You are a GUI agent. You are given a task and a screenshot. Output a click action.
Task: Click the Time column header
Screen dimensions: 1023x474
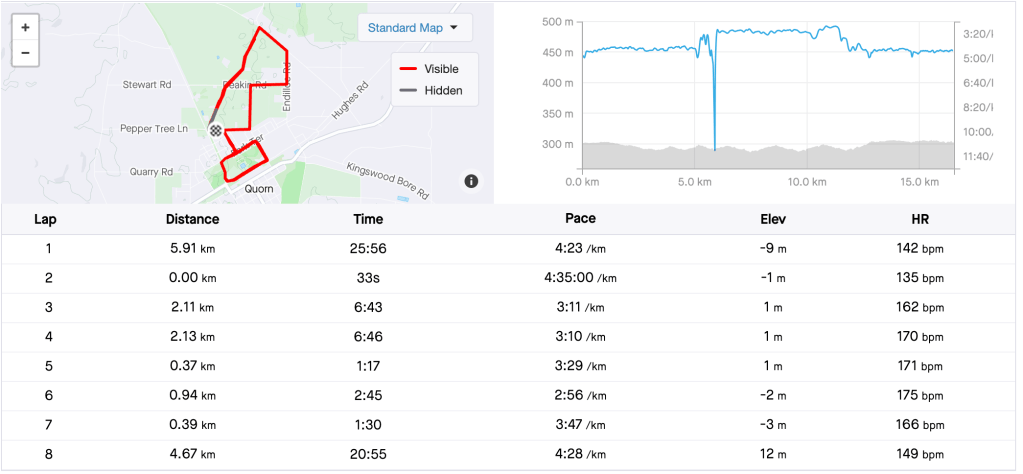368,219
